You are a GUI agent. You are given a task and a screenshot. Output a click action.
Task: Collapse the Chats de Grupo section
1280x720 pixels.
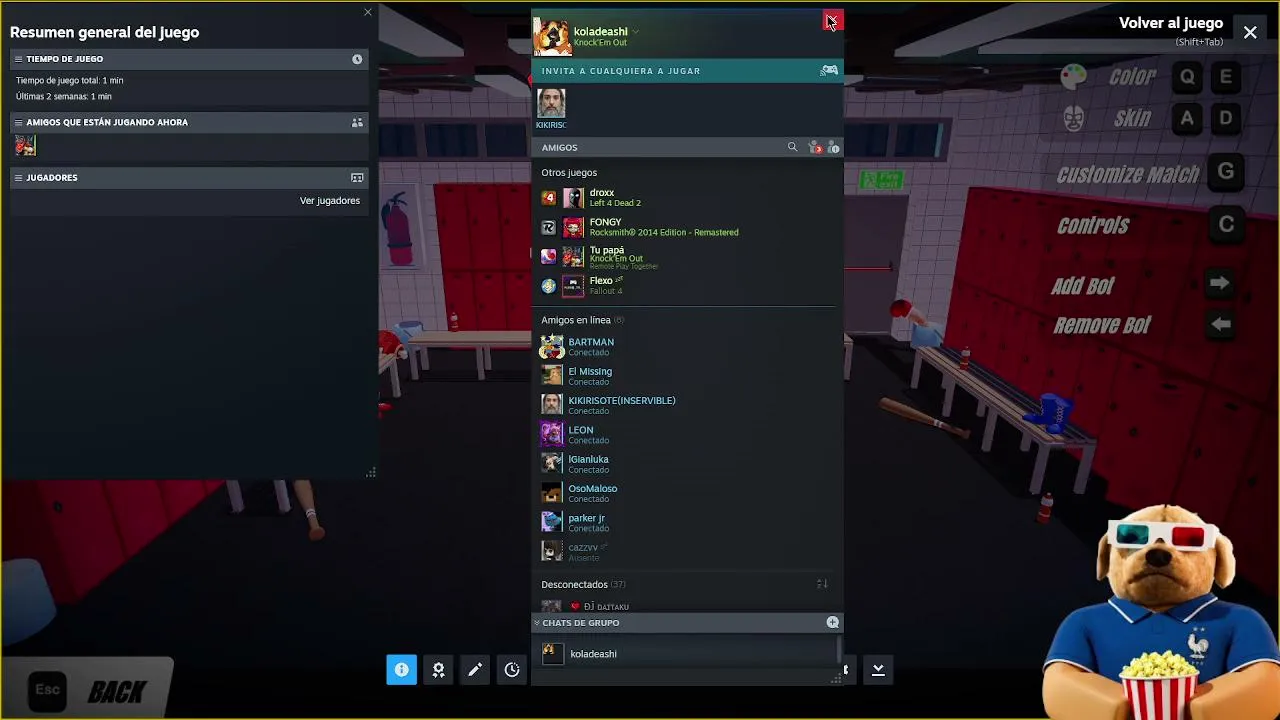537,623
